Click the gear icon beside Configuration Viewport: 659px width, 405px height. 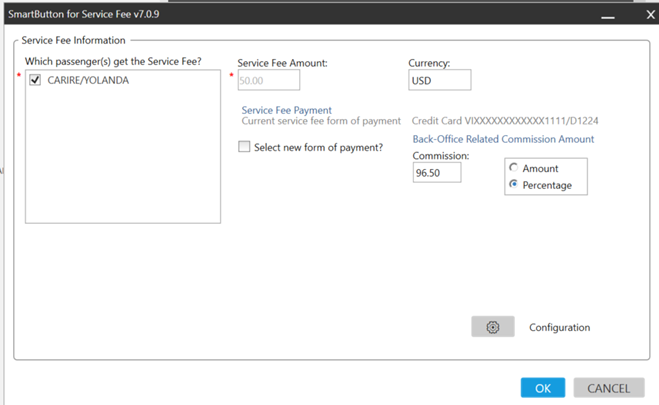[x=492, y=327]
